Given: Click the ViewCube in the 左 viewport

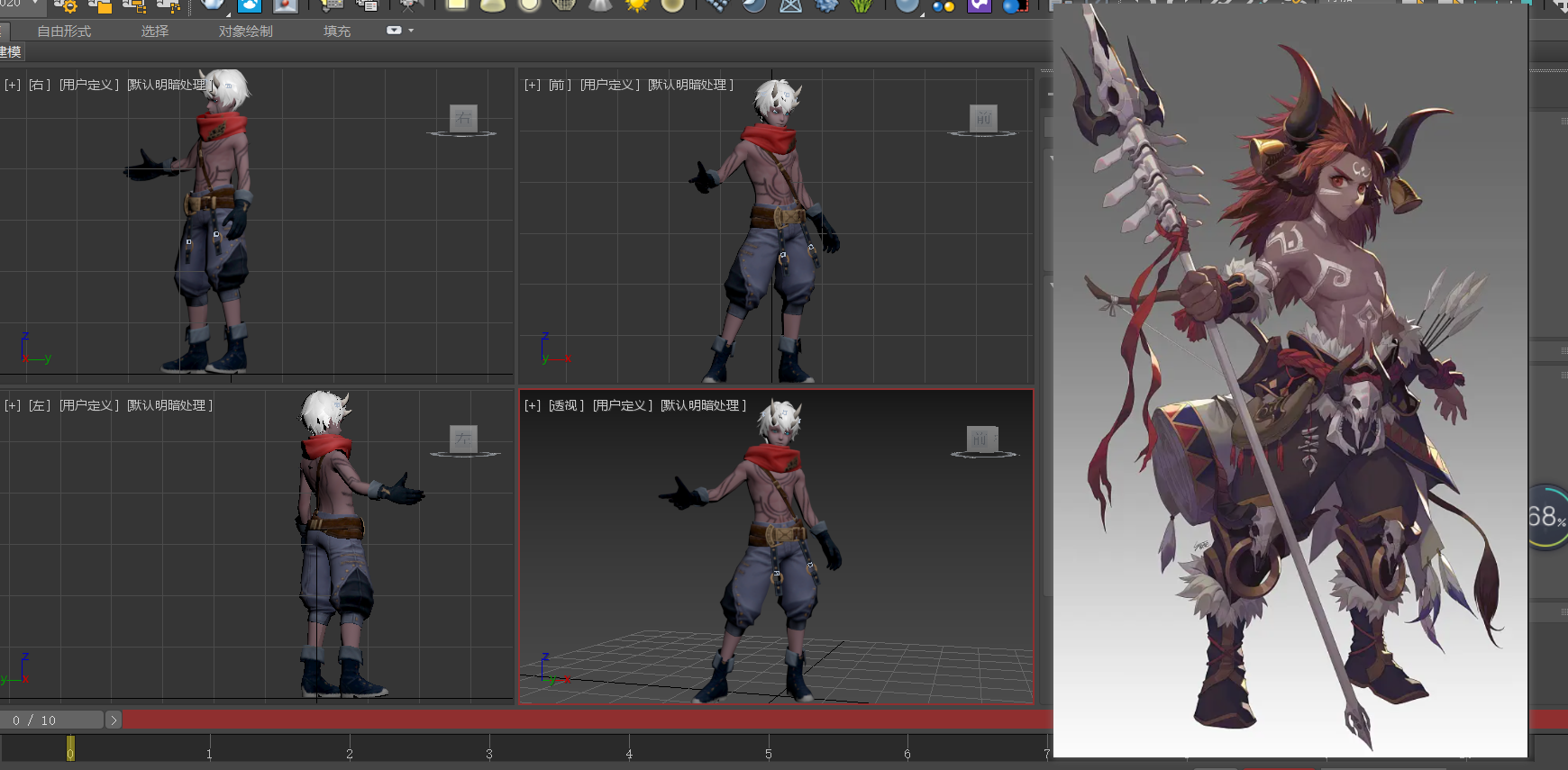Looking at the screenshot, I should coord(463,439).
